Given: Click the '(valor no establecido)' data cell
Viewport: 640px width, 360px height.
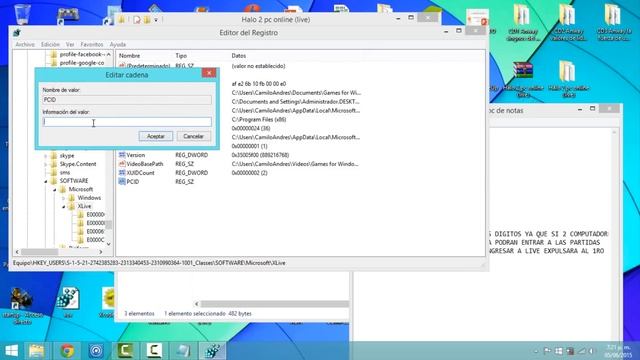Looking at the screenshot, I should click(x=258, y=66).
